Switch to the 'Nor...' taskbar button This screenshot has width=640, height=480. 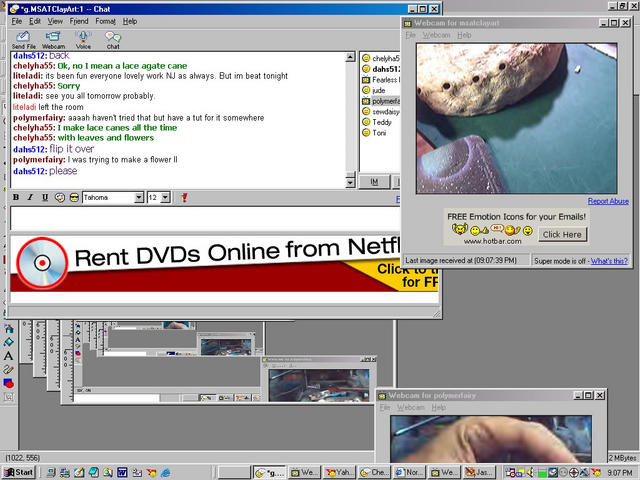(409, 473)
